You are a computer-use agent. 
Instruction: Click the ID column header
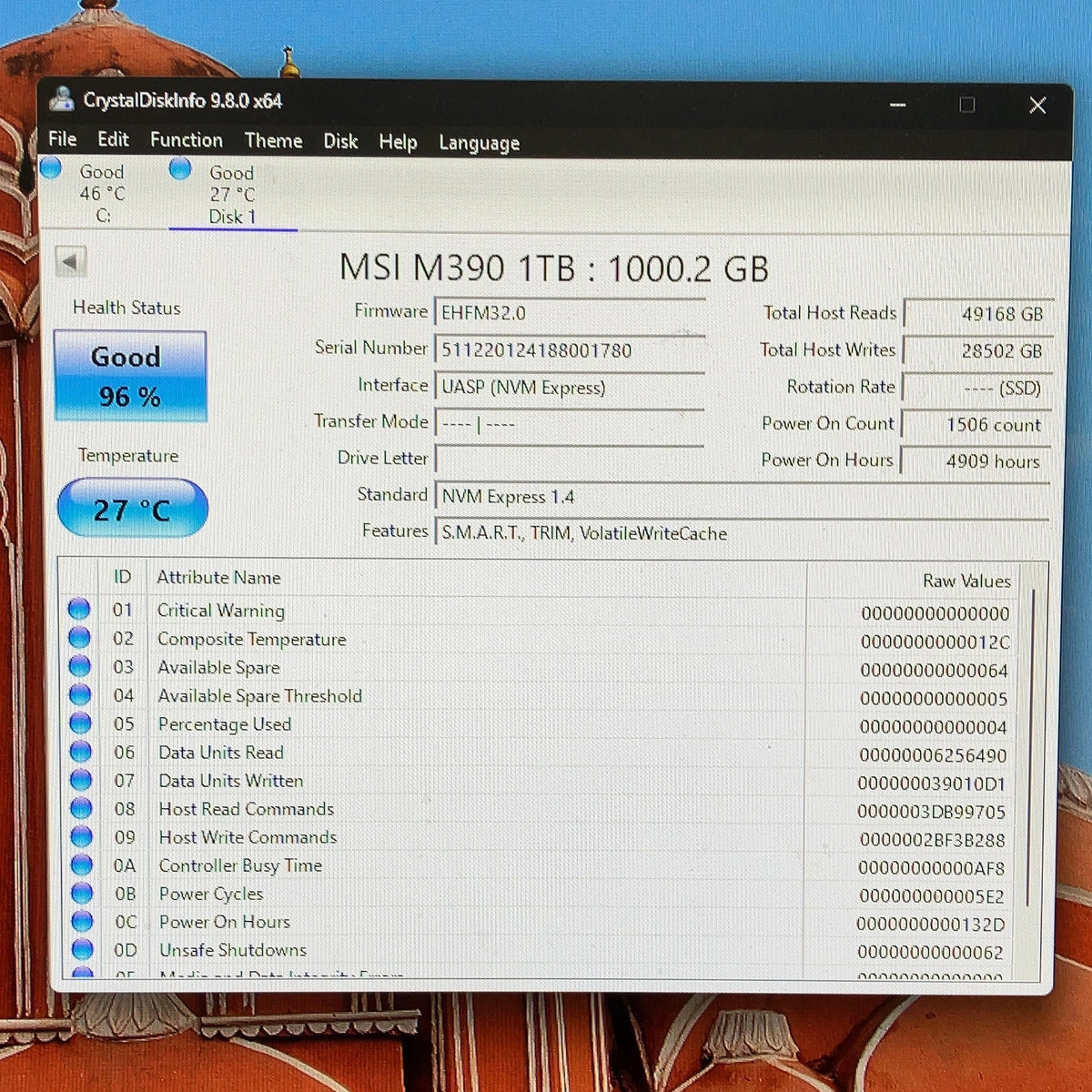(x=122, y=577)
